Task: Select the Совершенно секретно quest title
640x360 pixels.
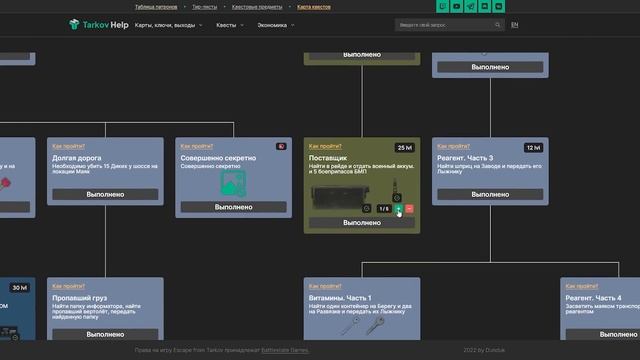Action: (218, 158)
